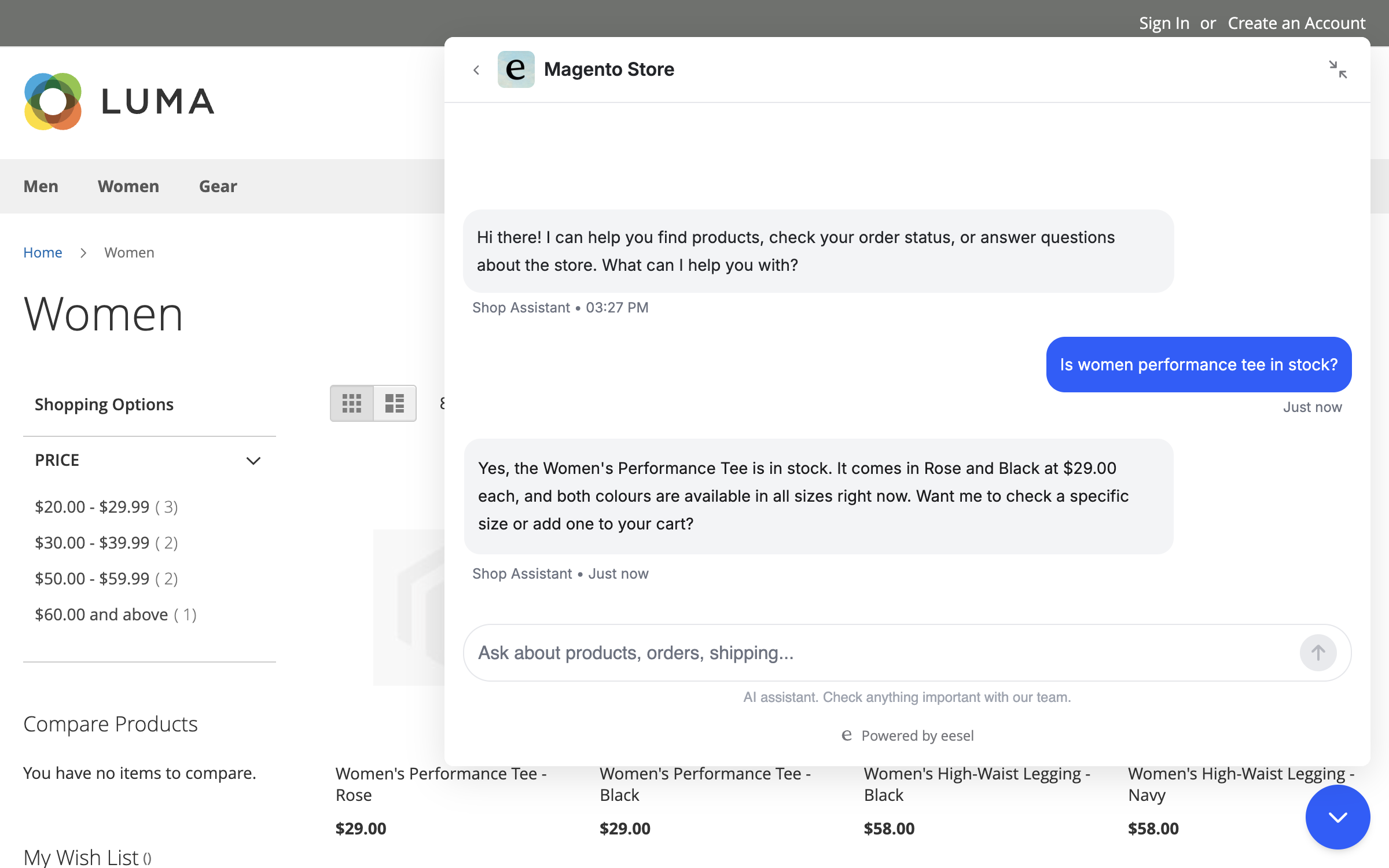Click the Magento Store chat title
Image resolution: width=1389 pixels, height=868 pixels.
[x=609, y=69]
